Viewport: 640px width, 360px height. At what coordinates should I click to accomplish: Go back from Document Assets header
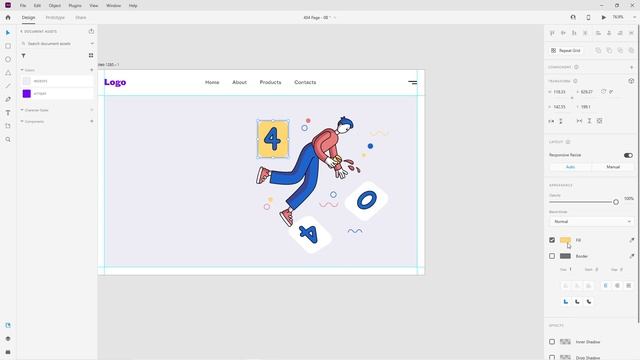click(x=21, y=31)
